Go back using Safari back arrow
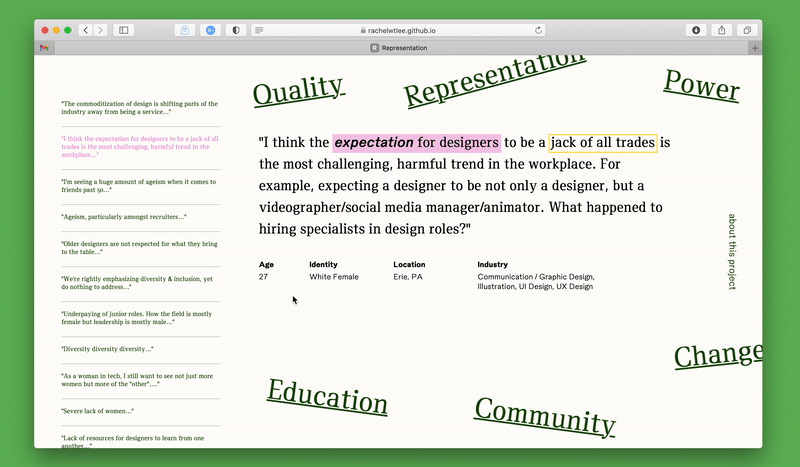Image resolution: width=800 pixels, height=467 pixels. [x=86, y=30]
